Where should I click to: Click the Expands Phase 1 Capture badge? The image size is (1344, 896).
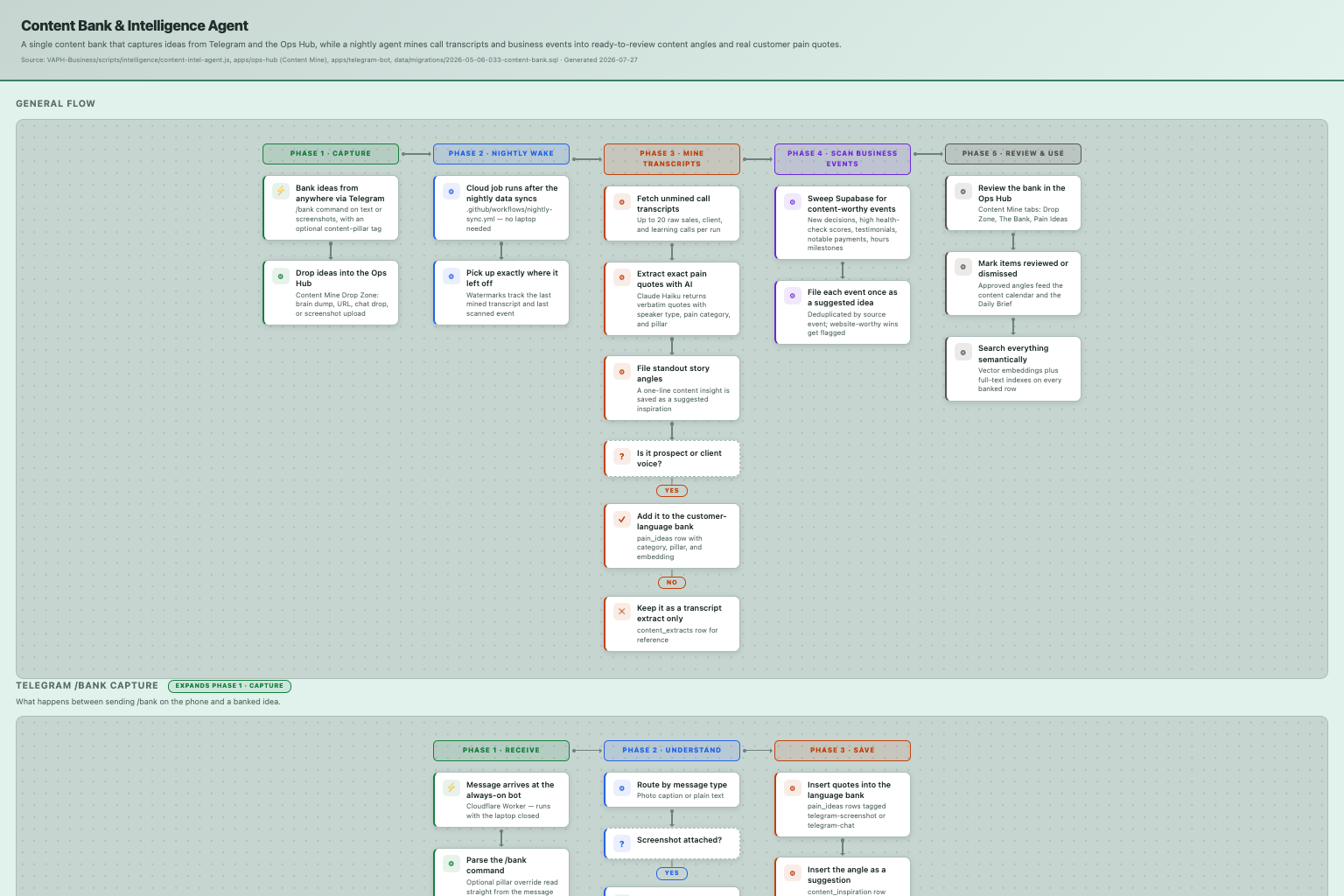(229, 686)
